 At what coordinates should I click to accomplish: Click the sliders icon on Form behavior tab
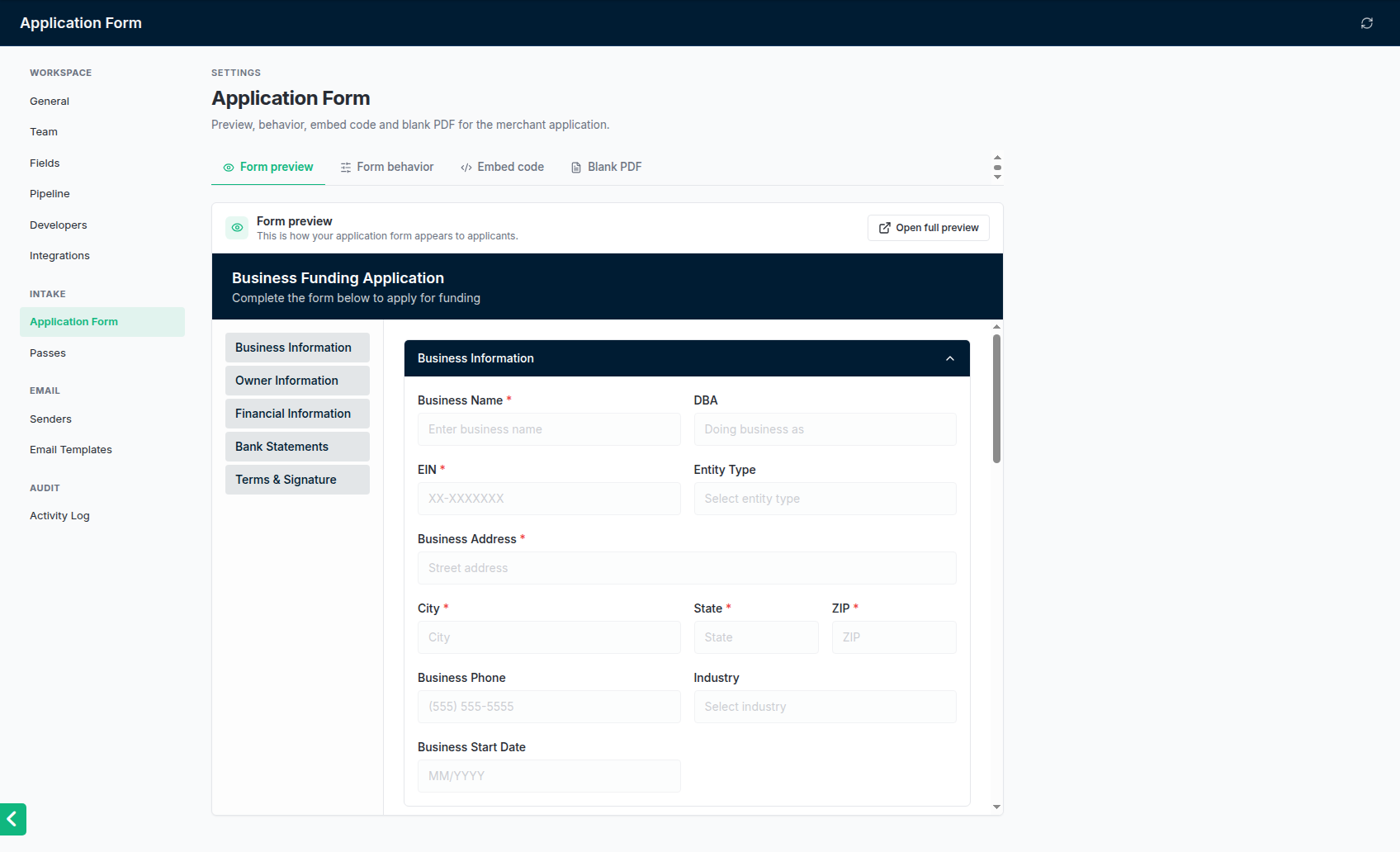point(346,168)
